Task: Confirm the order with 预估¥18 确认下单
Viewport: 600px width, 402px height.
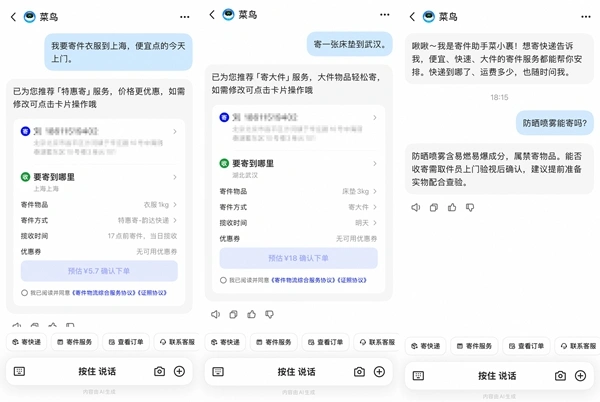Action: [298, 258]
